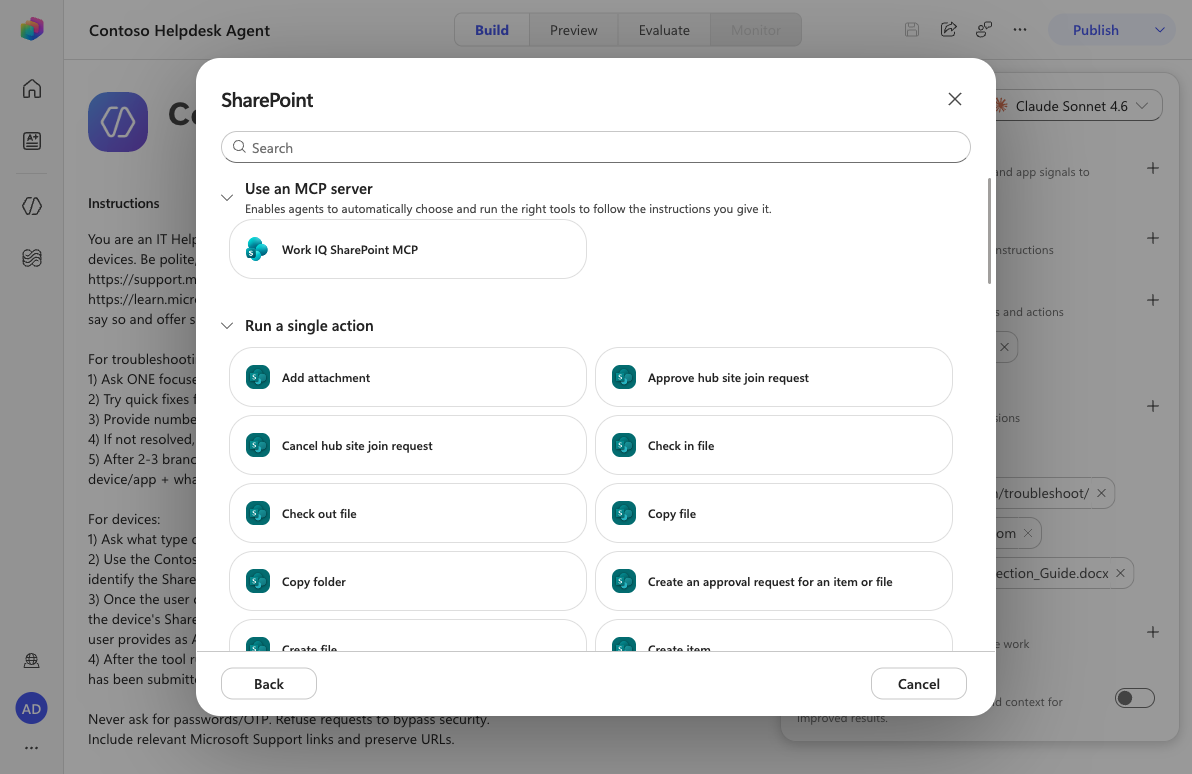
Task: Click the dialog's vertical scrollbar
Action: 989,231
